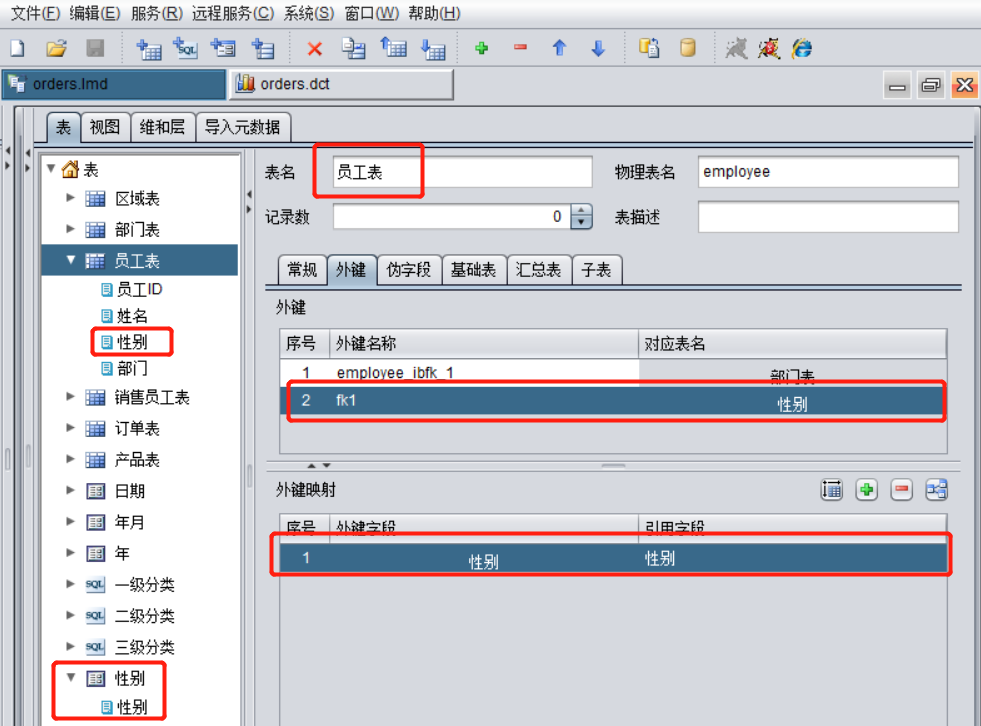Switch to the 汇总表 tab
The width and height of the screenshot is (981, 726).
point(539,270)
